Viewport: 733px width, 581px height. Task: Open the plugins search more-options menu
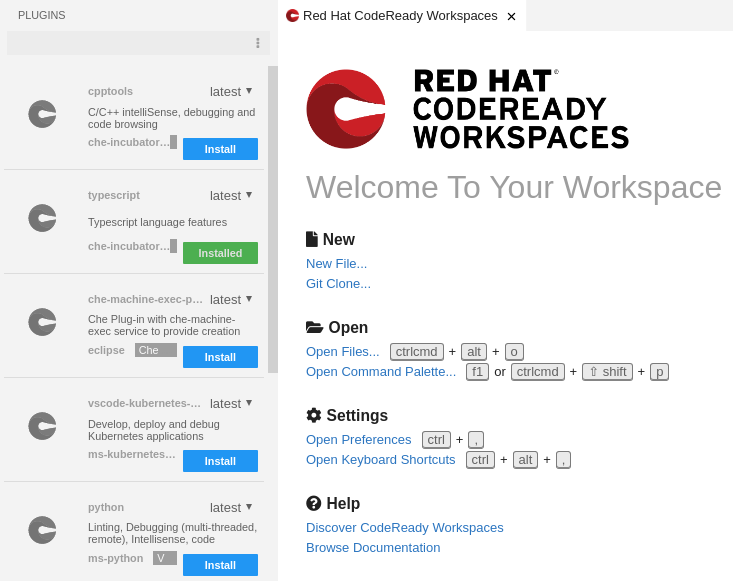[x=258, y=43]
